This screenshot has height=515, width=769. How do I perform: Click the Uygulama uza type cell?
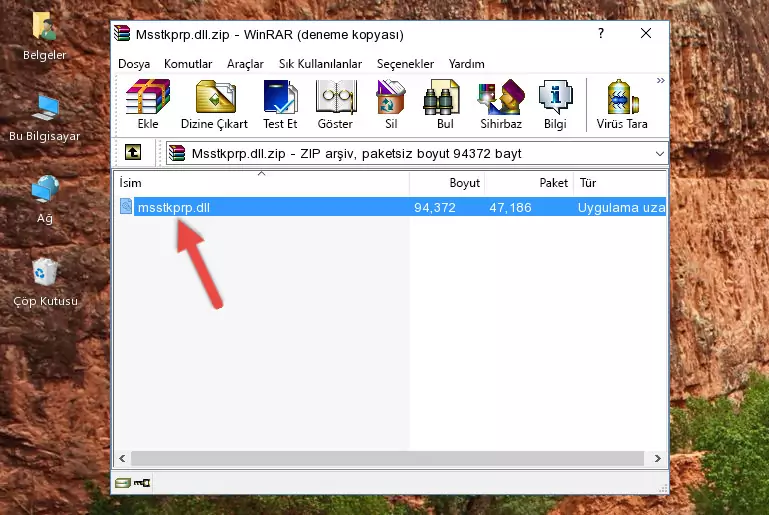pos(621,207)
